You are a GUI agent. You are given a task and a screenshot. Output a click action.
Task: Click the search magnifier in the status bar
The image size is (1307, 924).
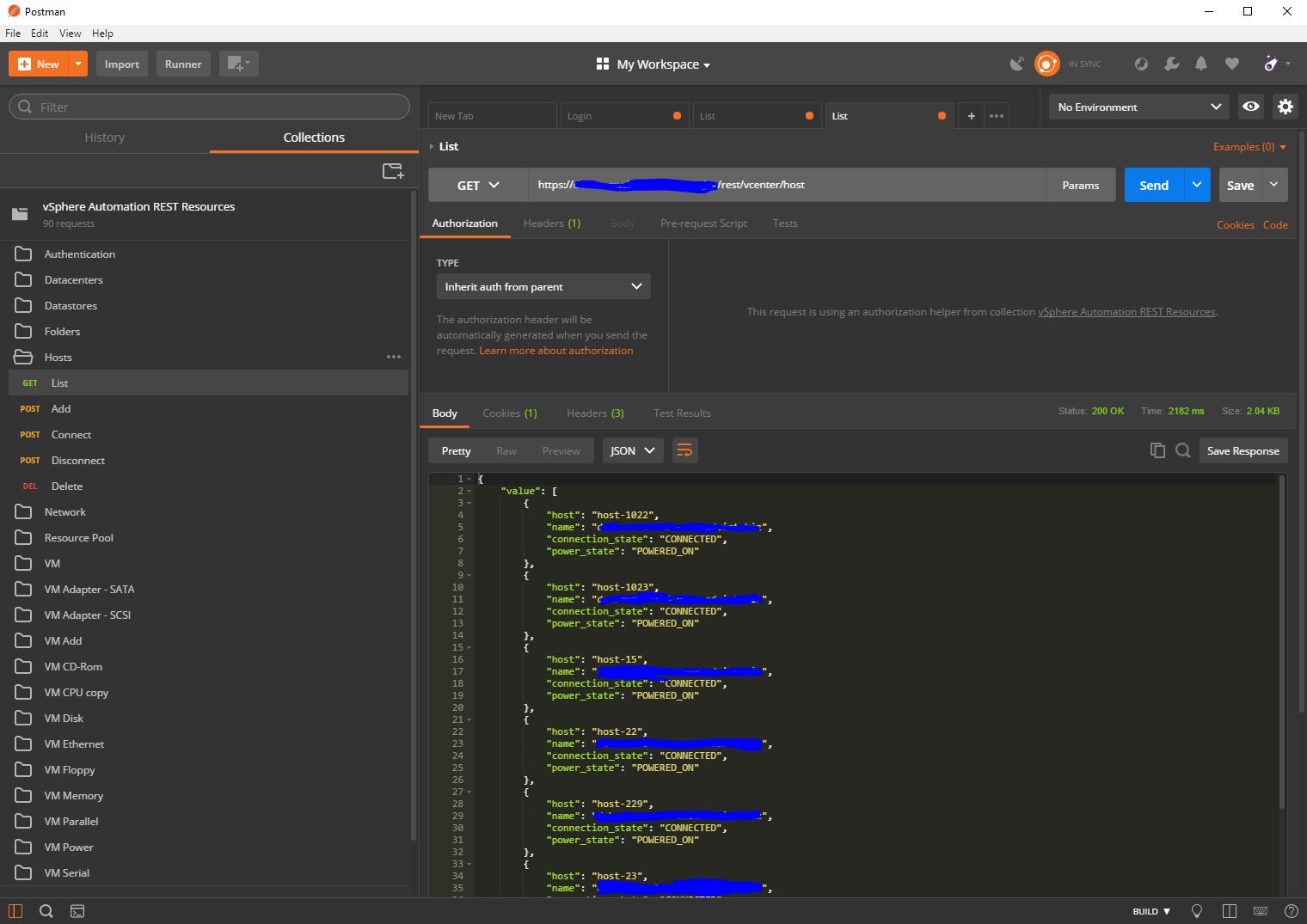(46, 910)
